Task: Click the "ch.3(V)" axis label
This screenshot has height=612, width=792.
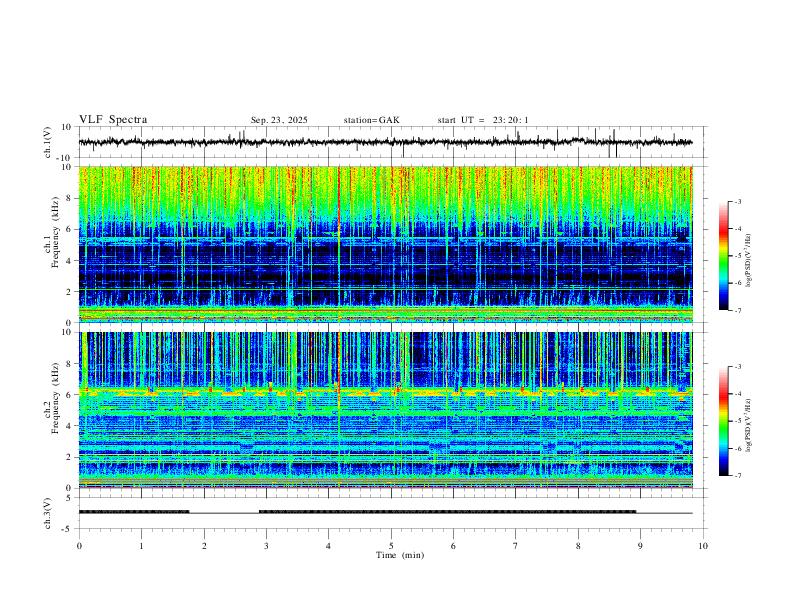Action: (48, 513)
